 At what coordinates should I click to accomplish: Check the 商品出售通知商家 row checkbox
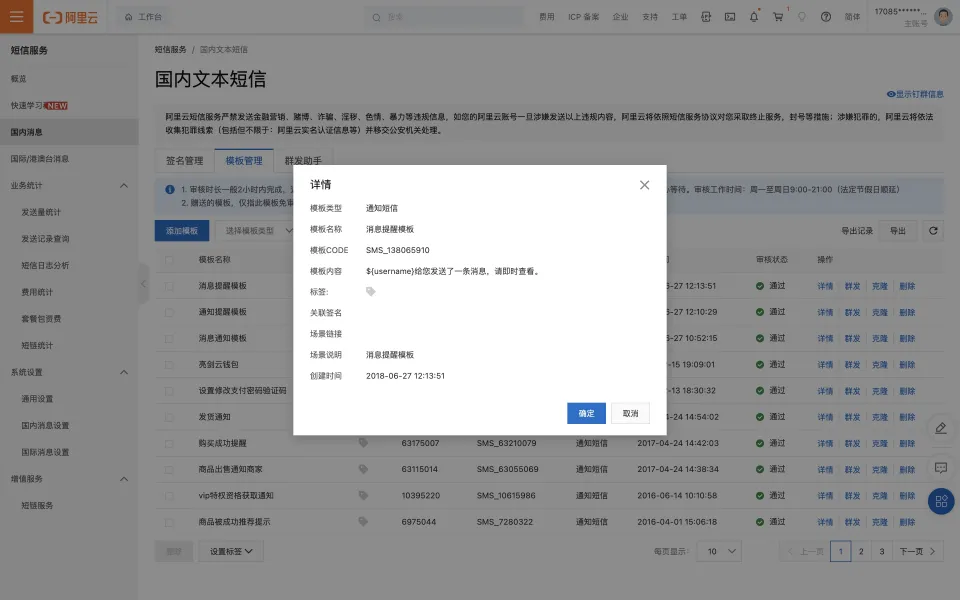(169, 470)
